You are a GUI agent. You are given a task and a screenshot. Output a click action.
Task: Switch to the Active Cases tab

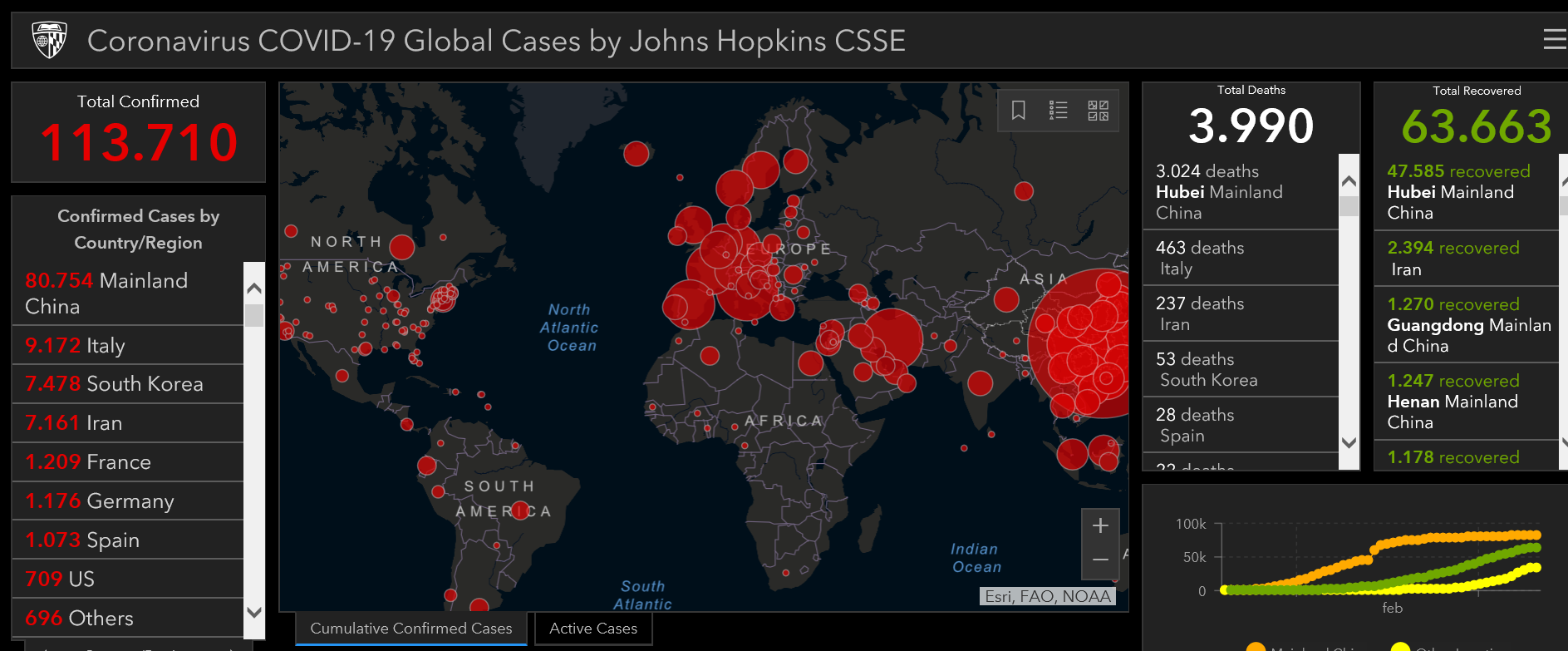pyautogui.click(x=593, y=629)
